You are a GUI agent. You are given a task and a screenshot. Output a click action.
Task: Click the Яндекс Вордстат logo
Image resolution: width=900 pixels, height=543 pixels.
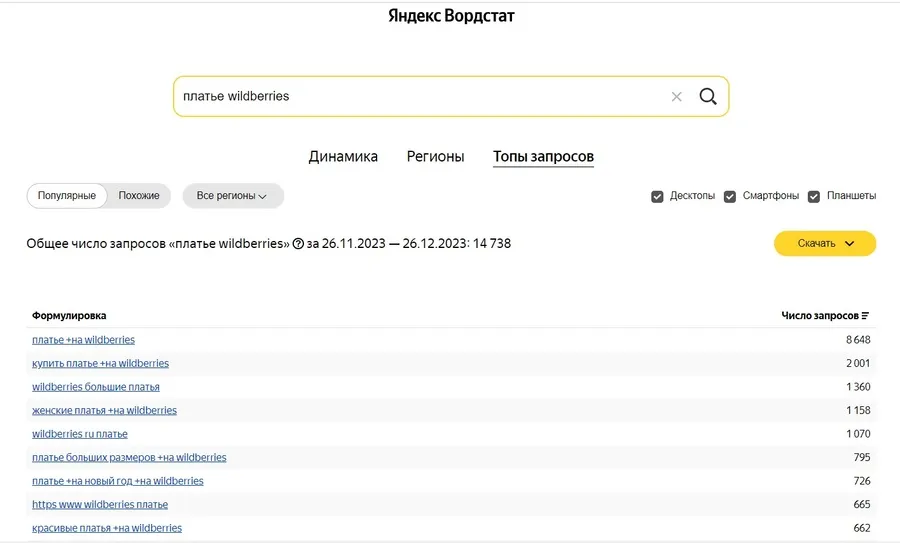coord(451,16)
